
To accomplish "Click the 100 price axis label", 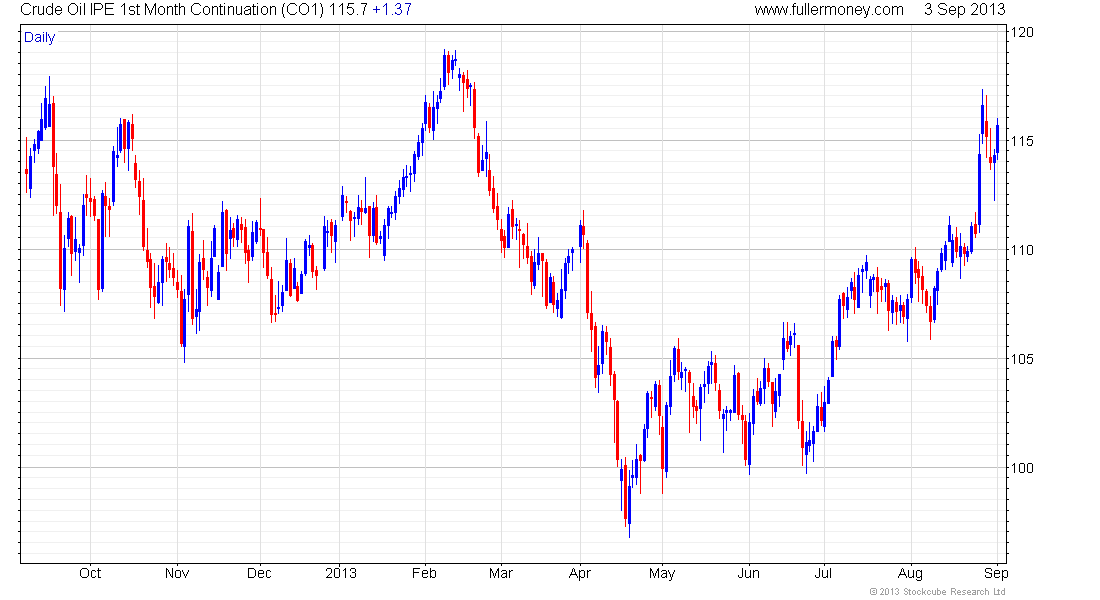I will click(1021, 468).
